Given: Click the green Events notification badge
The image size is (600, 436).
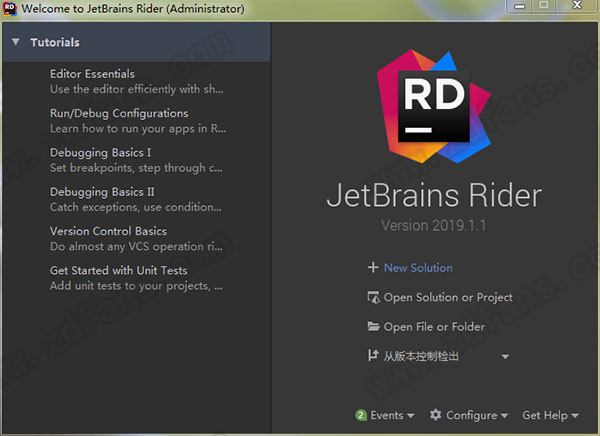Looking at the screenshot, I should tap(360, 415).
